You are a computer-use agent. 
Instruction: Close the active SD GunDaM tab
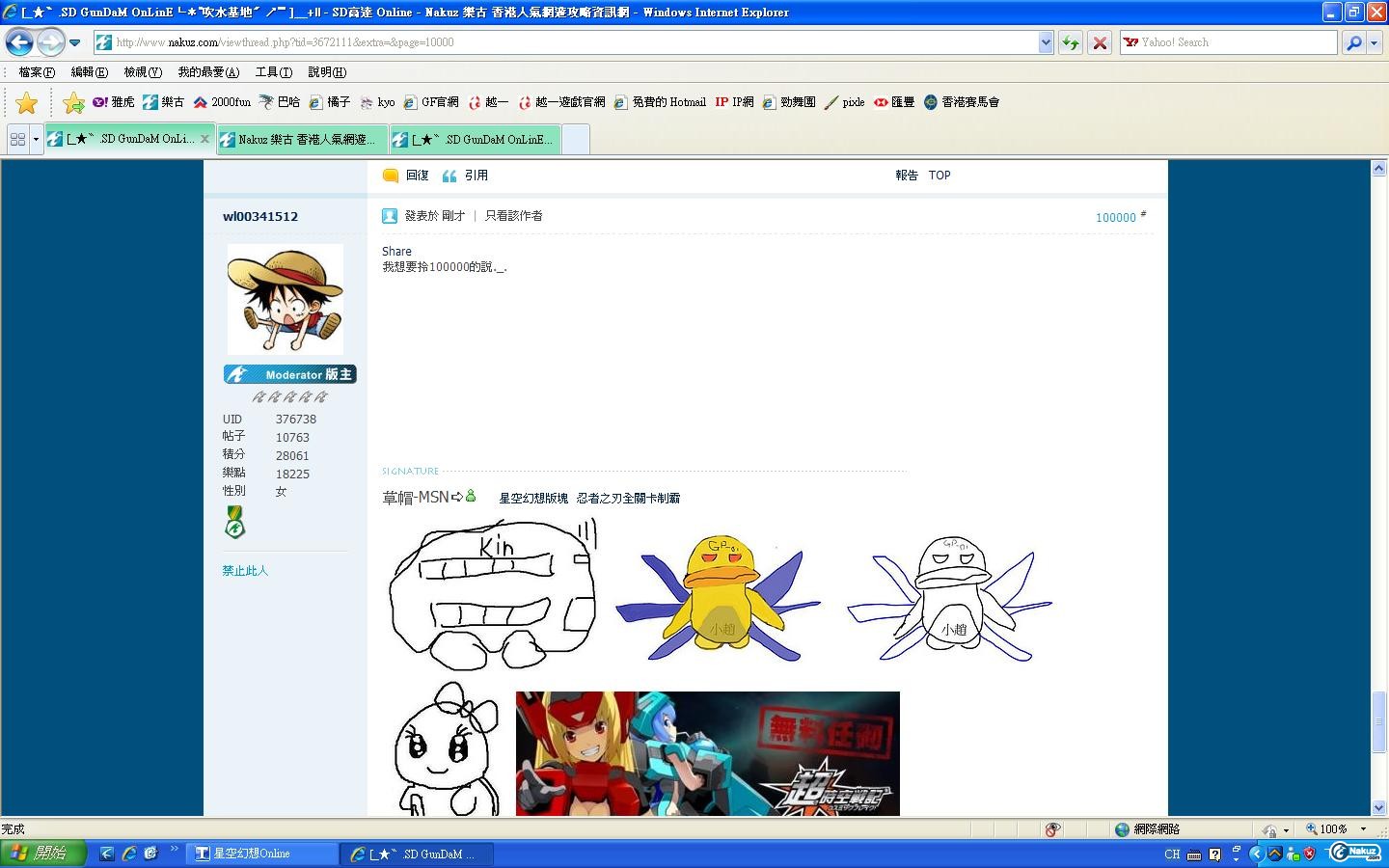204,139
